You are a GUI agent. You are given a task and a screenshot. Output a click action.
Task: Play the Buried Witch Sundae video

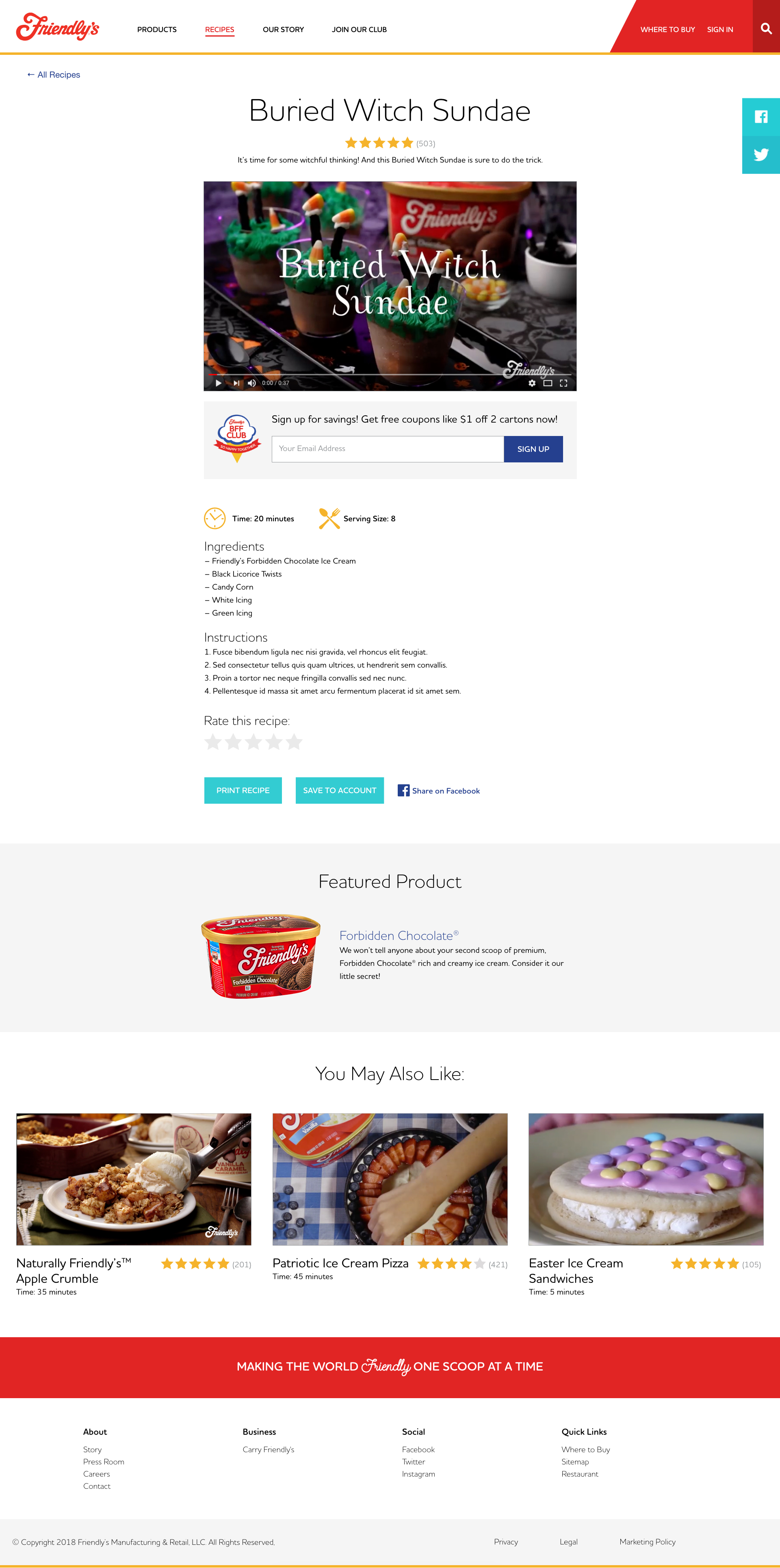[219, 383]
